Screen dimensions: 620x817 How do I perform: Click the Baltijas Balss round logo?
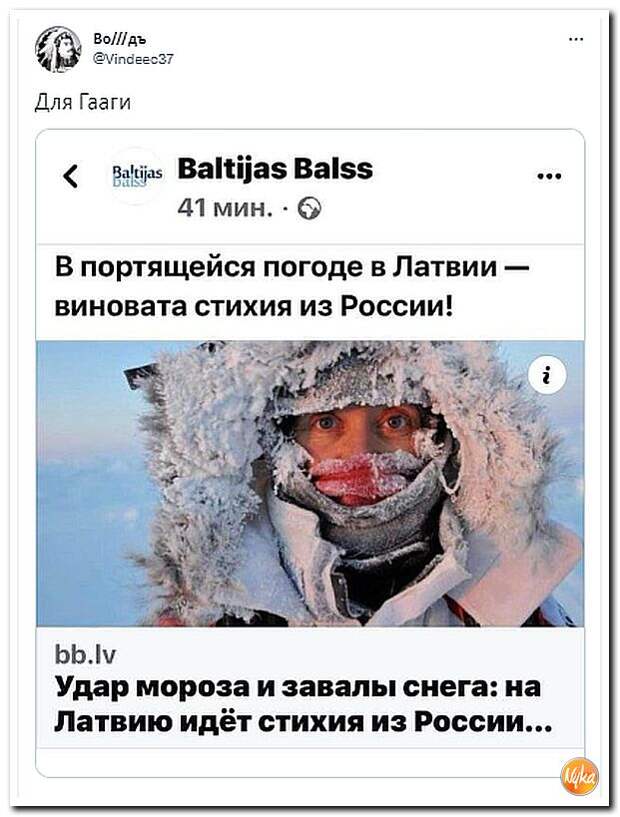137,175
